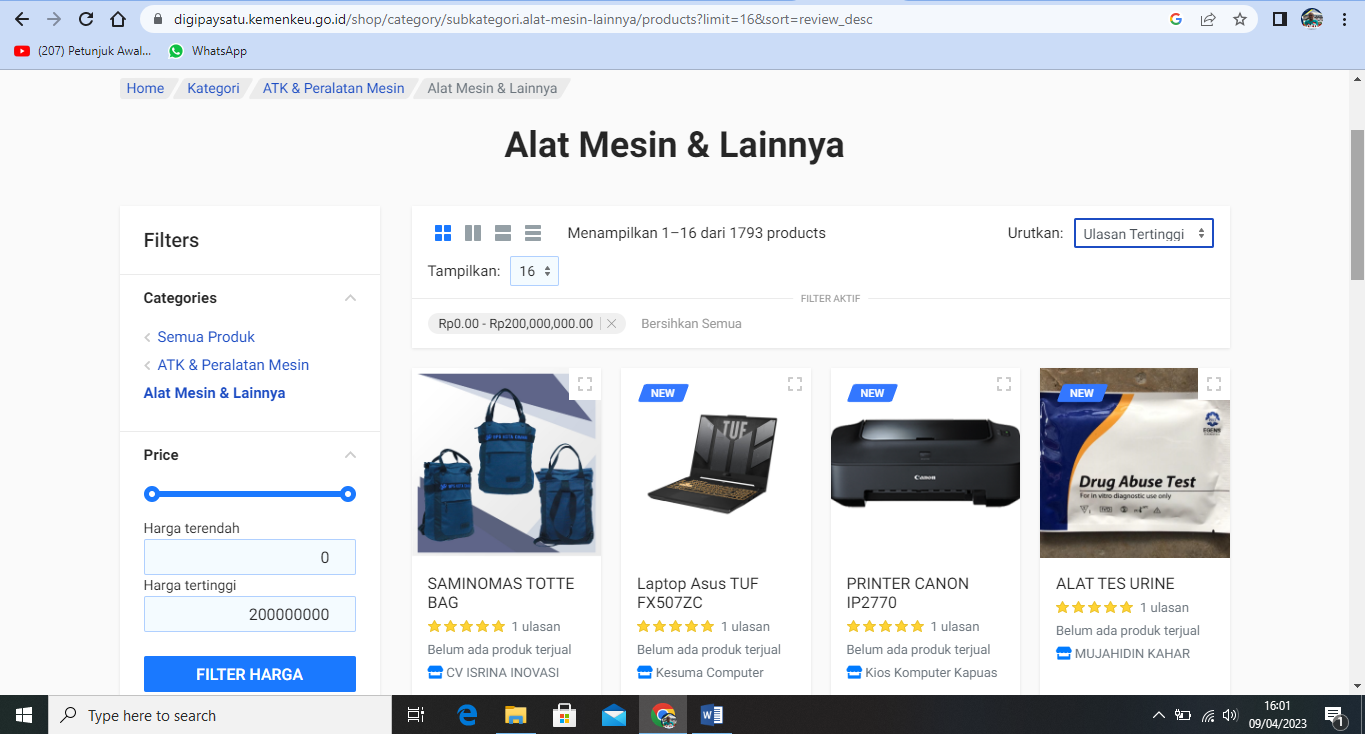The width and height of the screenshot is (1365, 734).
Task: Open quick view for Laptop Asus TUF
Action: pyautogui.click(x=795, y=384)
